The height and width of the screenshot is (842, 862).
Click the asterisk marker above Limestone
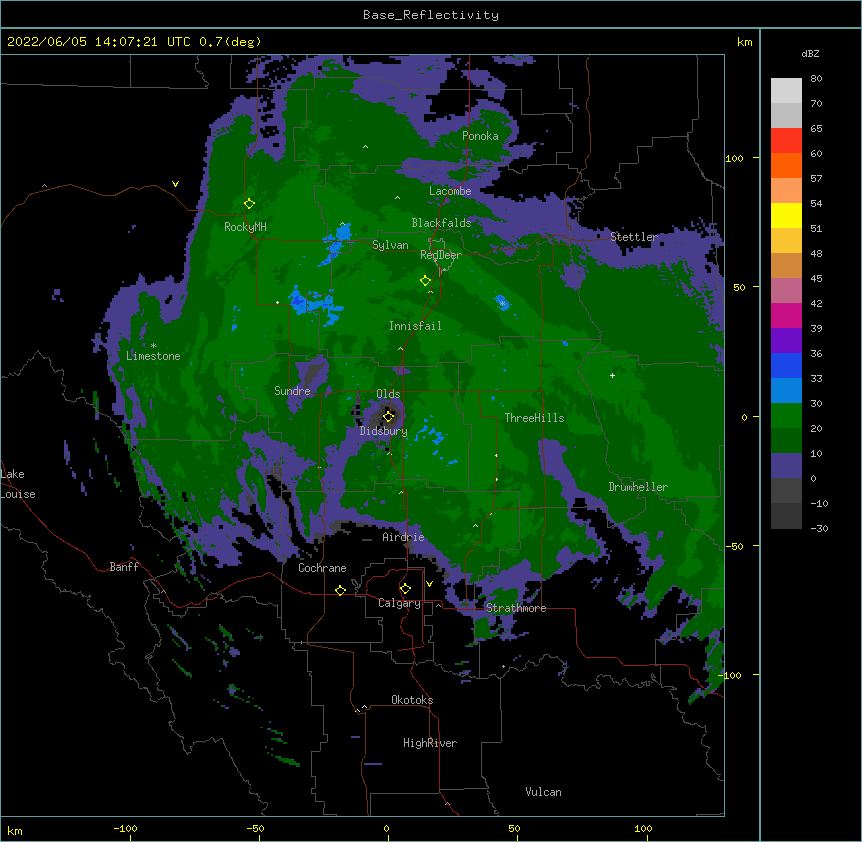[x=153, y=346]
